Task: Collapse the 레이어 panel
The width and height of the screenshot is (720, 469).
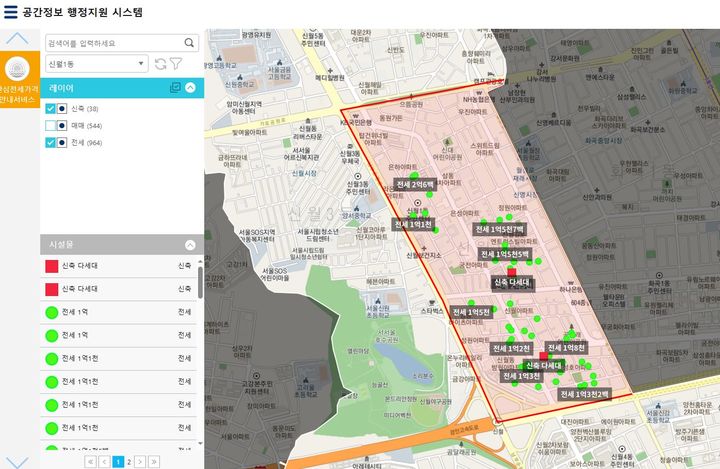Action: 190,88
